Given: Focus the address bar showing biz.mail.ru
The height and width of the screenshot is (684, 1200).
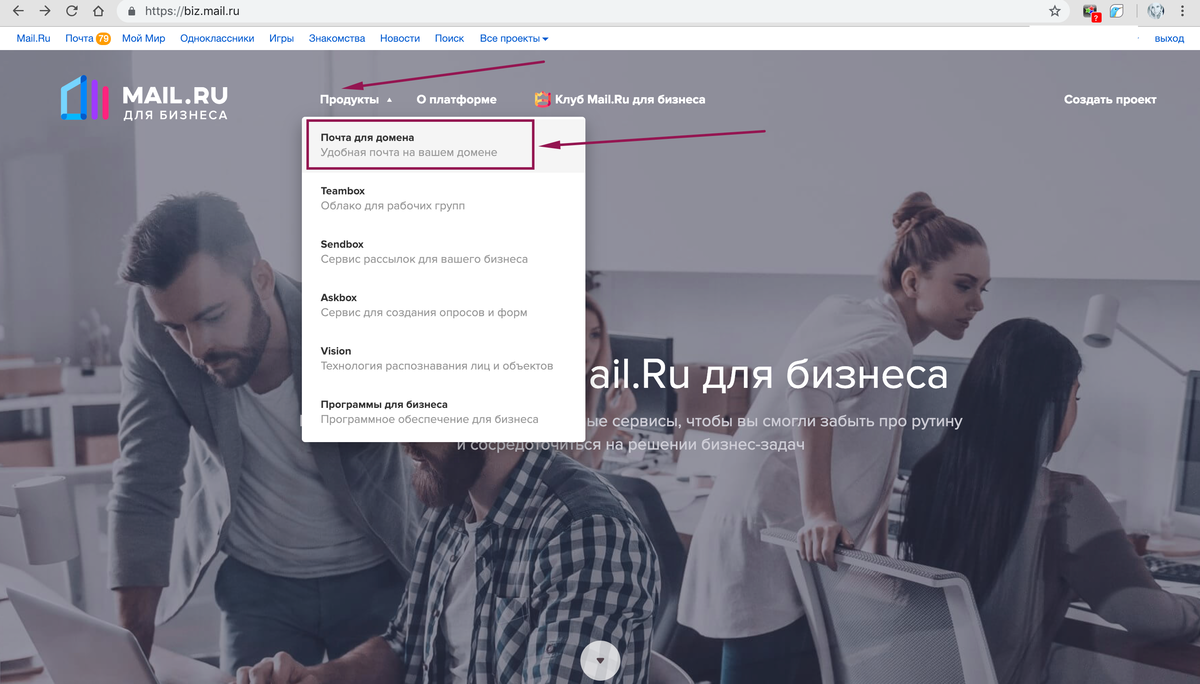Looking at the screenshot, I should [x=590, y=12].
